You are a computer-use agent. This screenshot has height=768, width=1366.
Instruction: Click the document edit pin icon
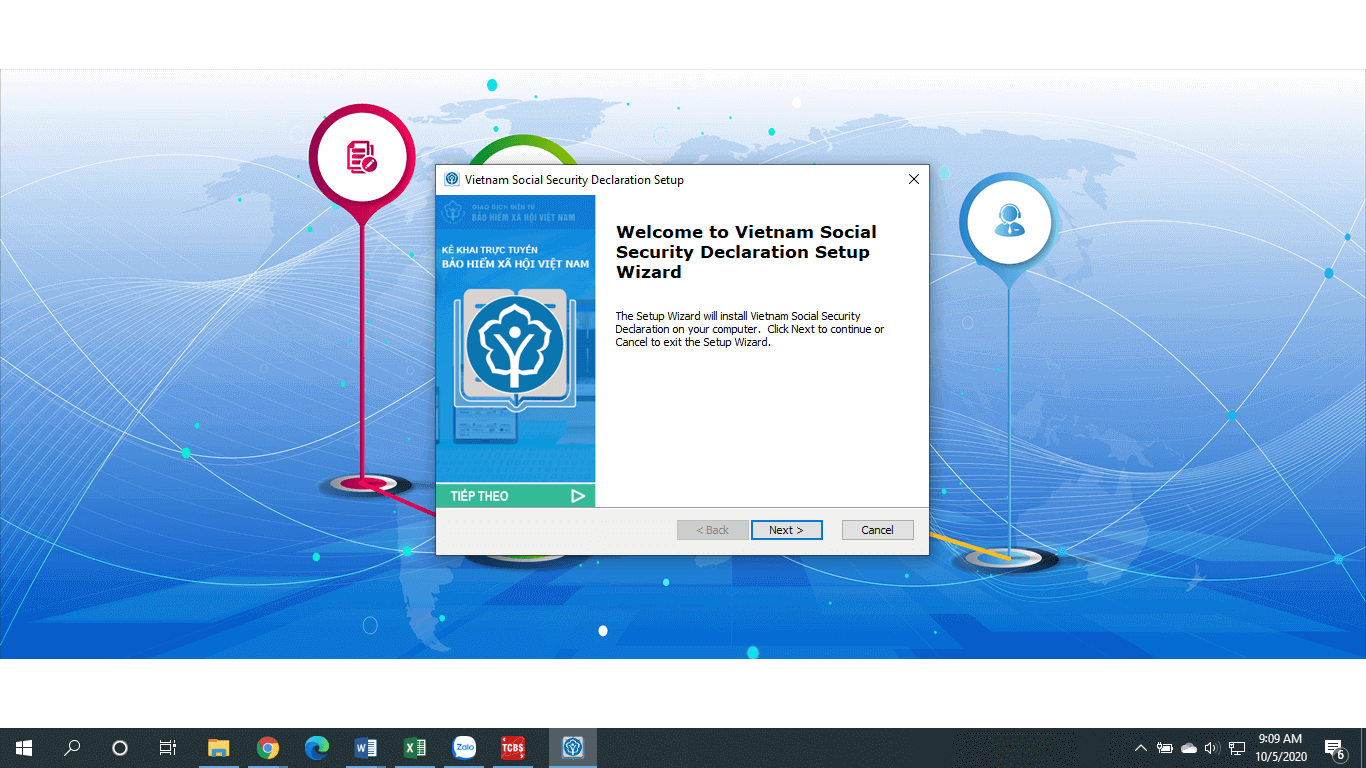coord(361,157)
